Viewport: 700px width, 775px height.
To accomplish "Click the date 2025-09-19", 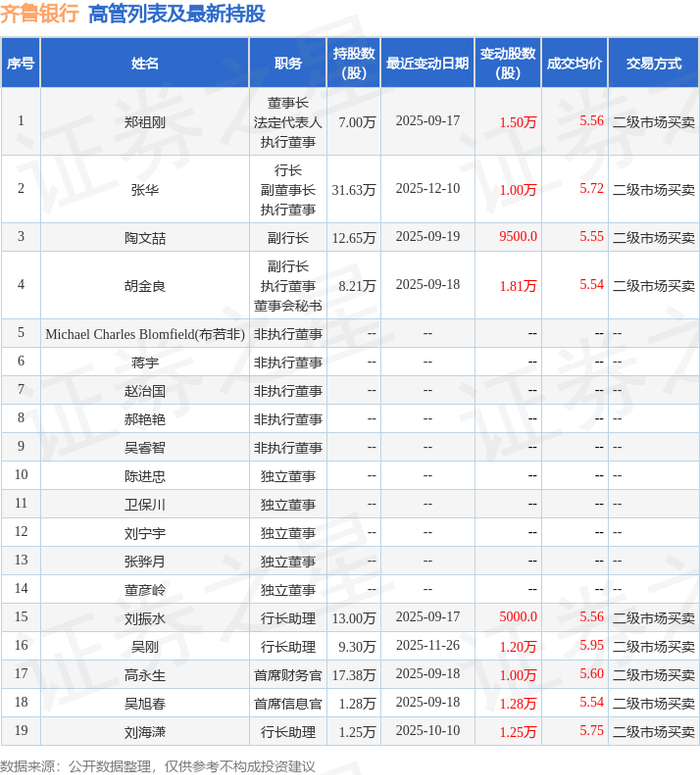I will coord(428,236).
